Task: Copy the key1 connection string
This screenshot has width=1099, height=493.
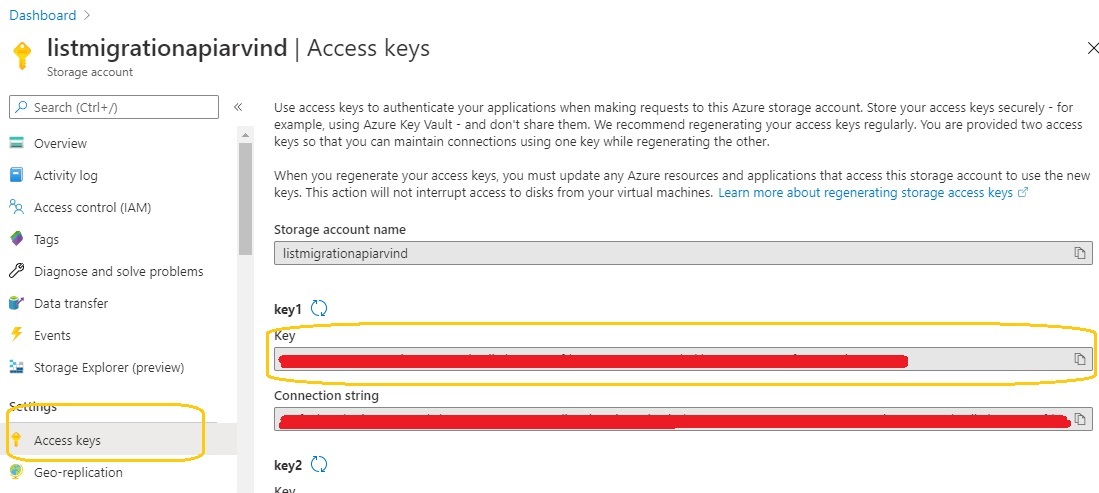Action: click(x=1079, y=419)
